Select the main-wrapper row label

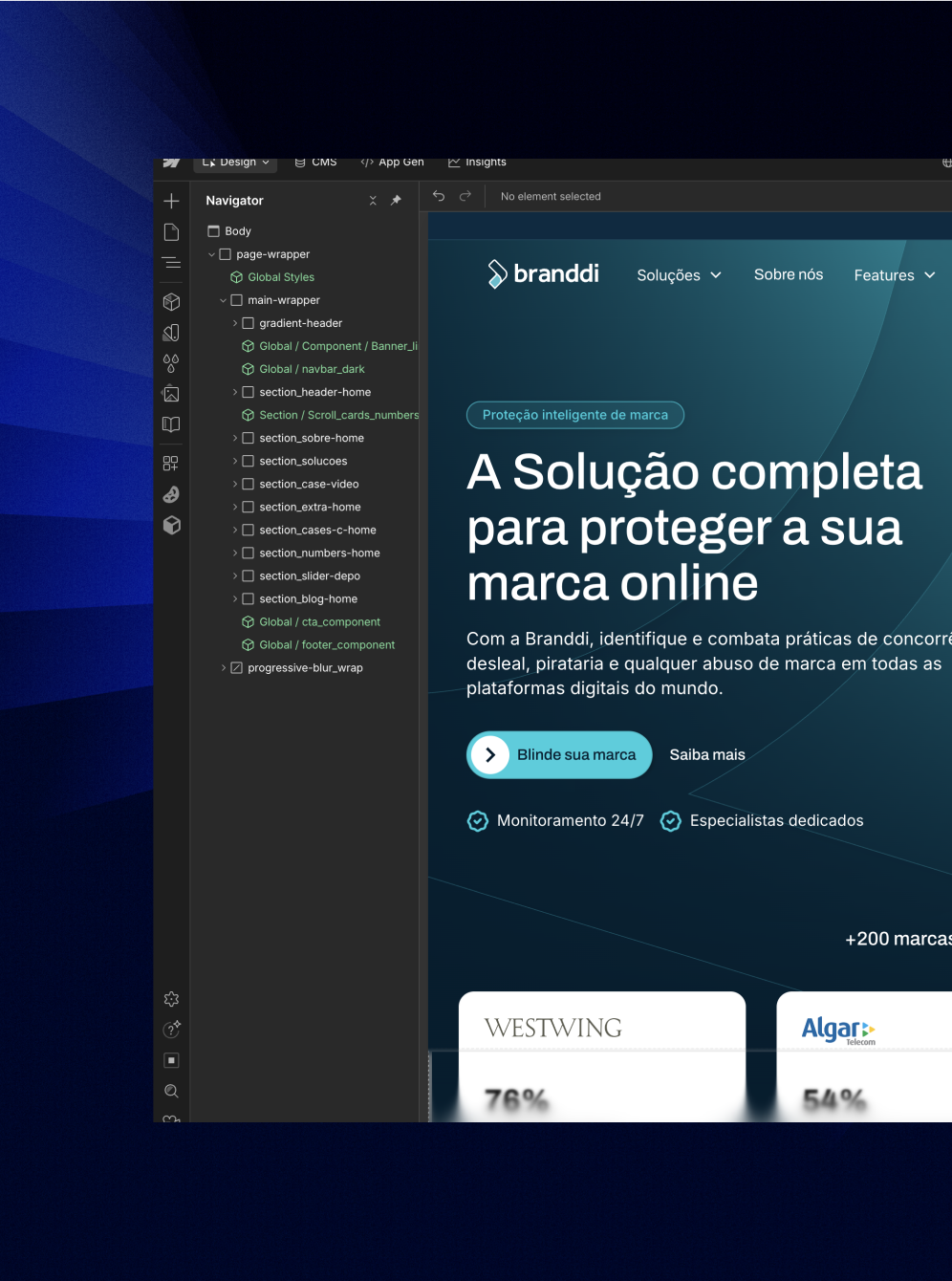coord(284,300)
